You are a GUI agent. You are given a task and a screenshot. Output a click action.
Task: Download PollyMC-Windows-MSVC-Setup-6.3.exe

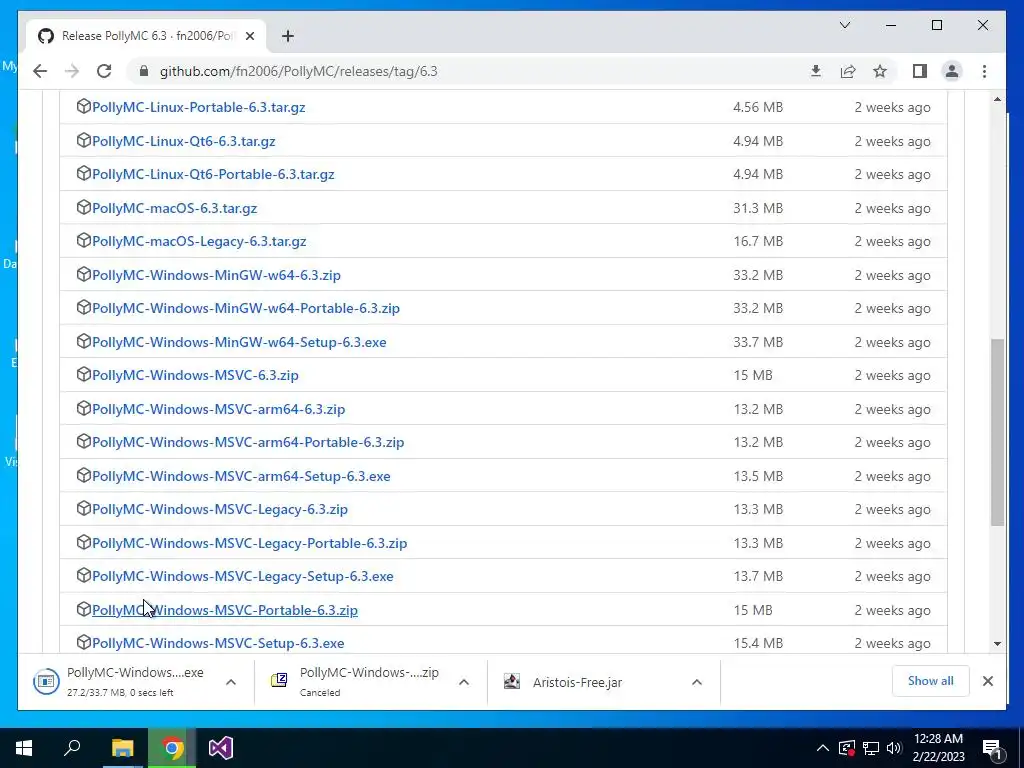click(x=218, y=643)
